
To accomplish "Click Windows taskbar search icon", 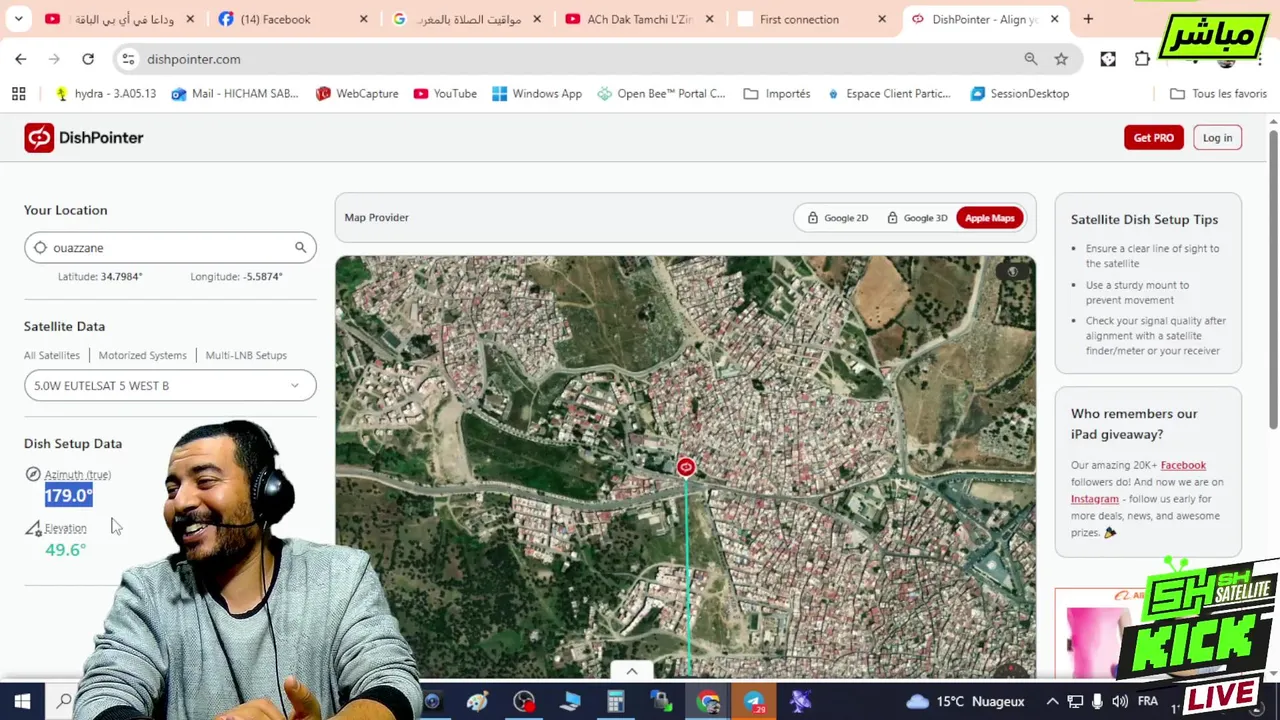I will [x=64, y=702].
